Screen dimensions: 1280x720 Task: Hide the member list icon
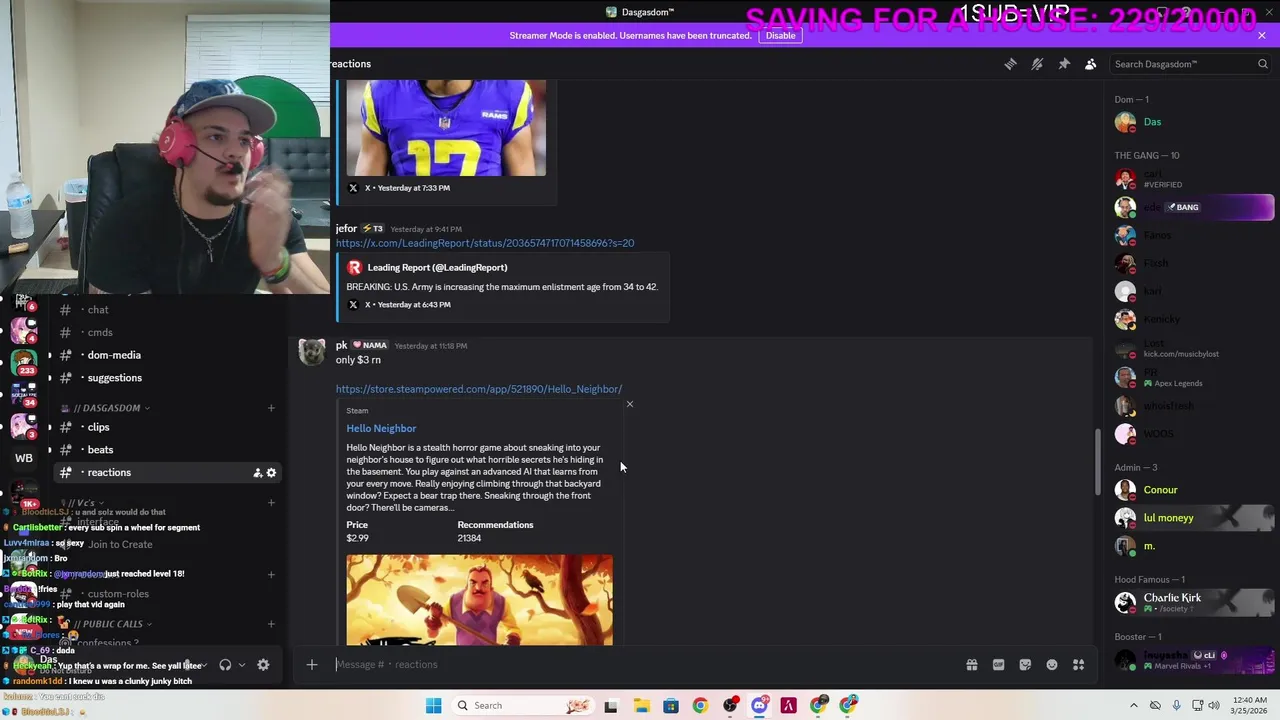1091,64
